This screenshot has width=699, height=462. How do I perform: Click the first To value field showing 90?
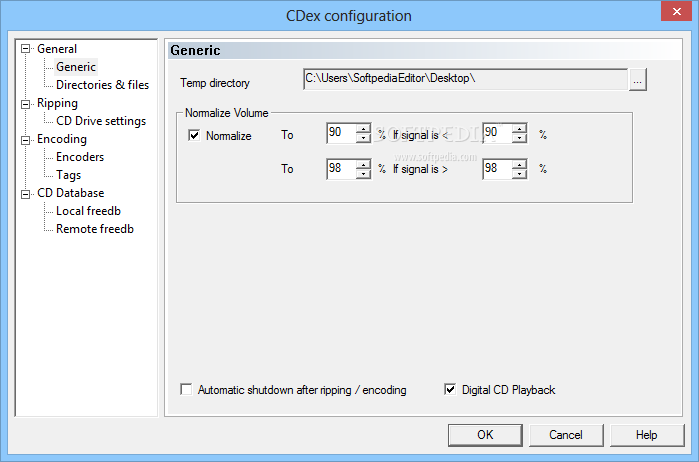(341, 133)
